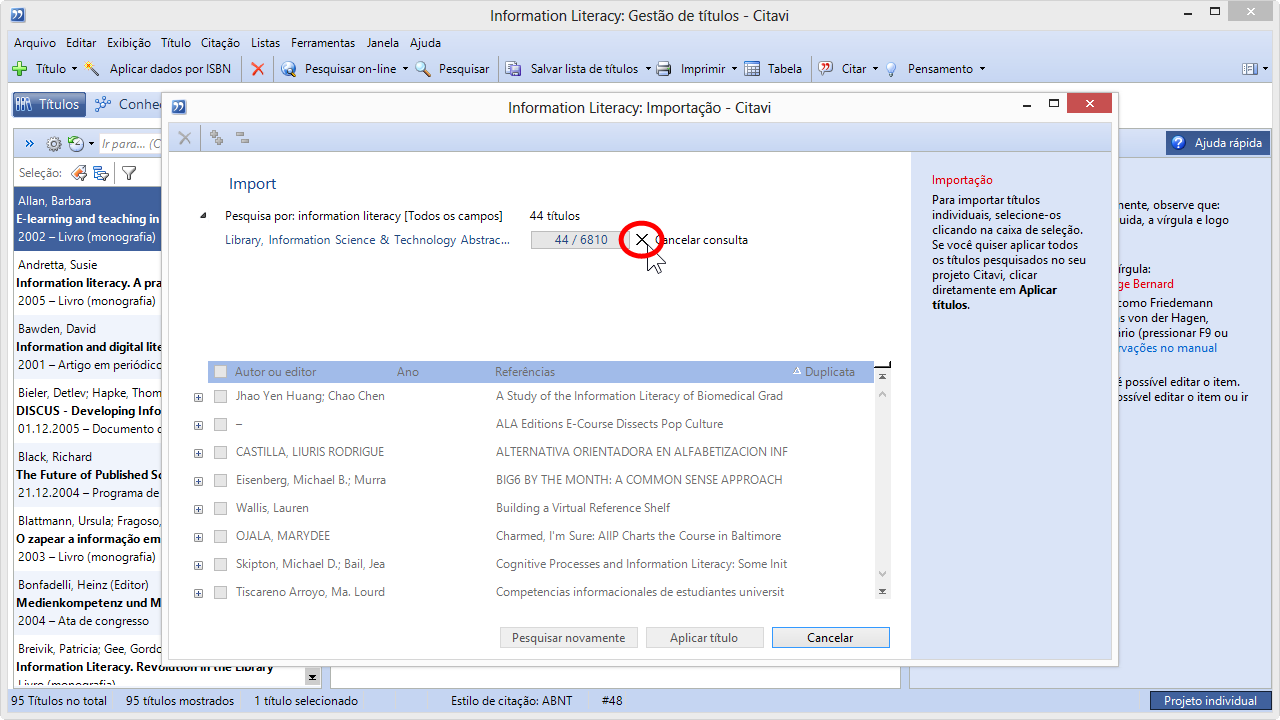Check the box for OJALA, MARYDEE
The image size is (1280, 720).
click(x=221, y=536)
